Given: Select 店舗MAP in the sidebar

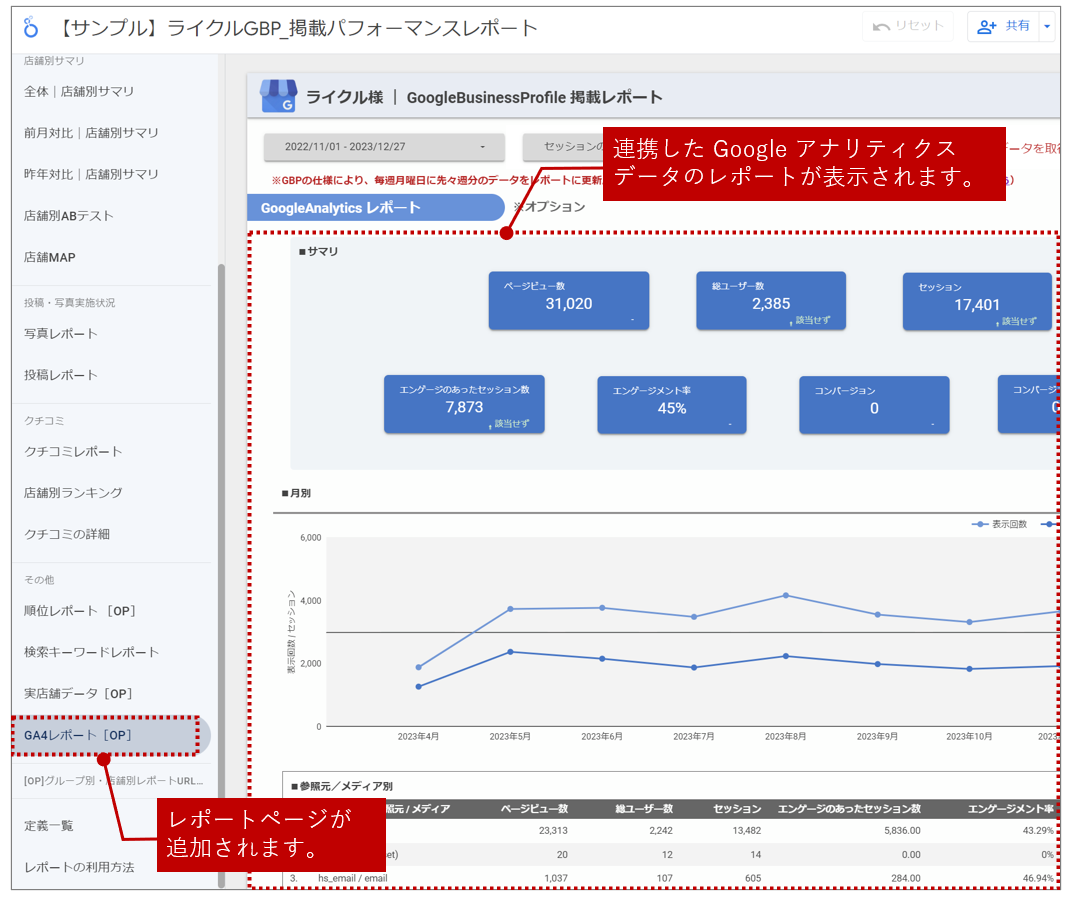Looking at the screenshot, I should (x=50, y=257).
